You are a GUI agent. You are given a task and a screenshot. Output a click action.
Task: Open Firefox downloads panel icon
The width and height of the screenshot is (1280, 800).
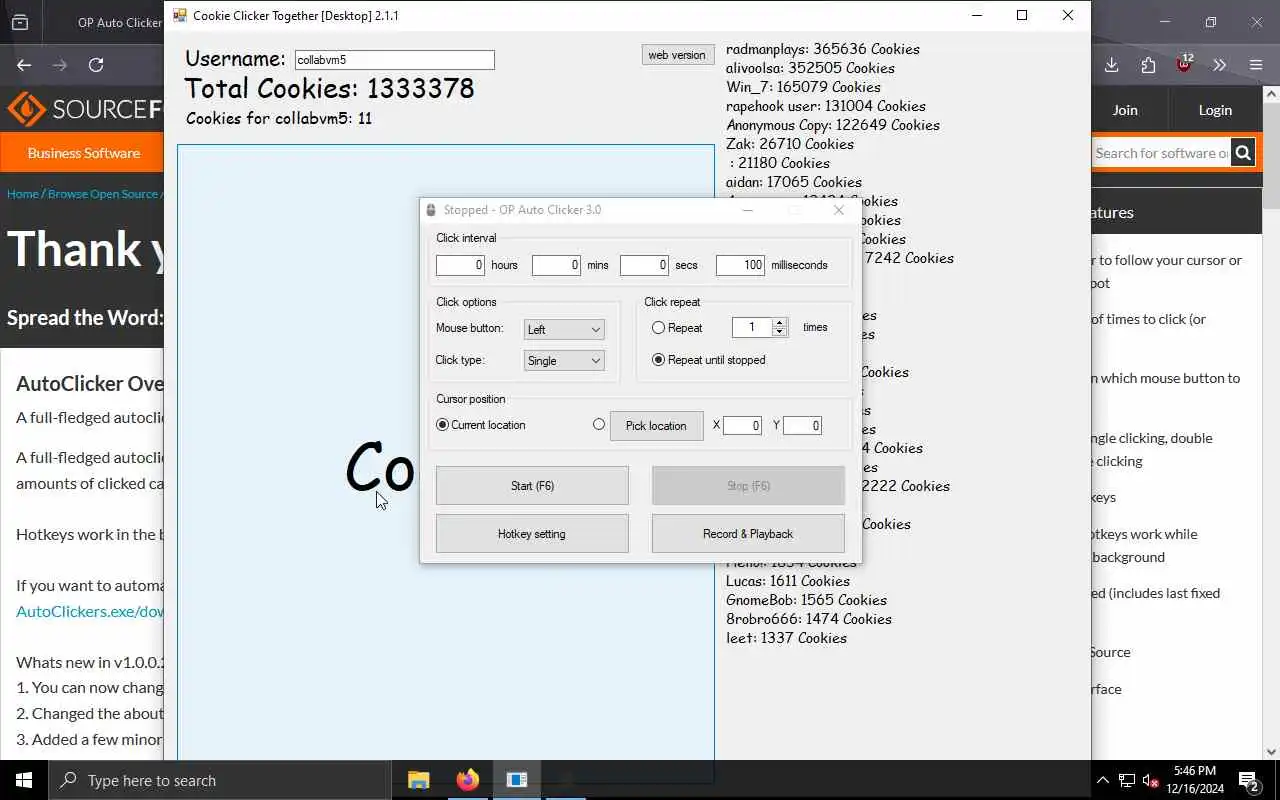click(1112, 65)
